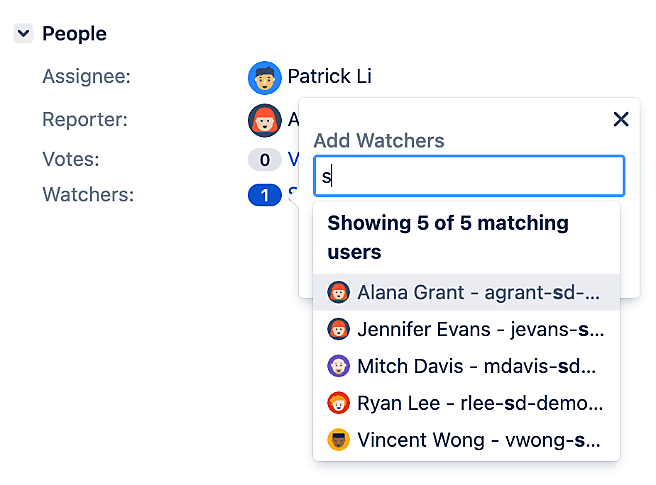Click into the Add Watchers search field

469,176
